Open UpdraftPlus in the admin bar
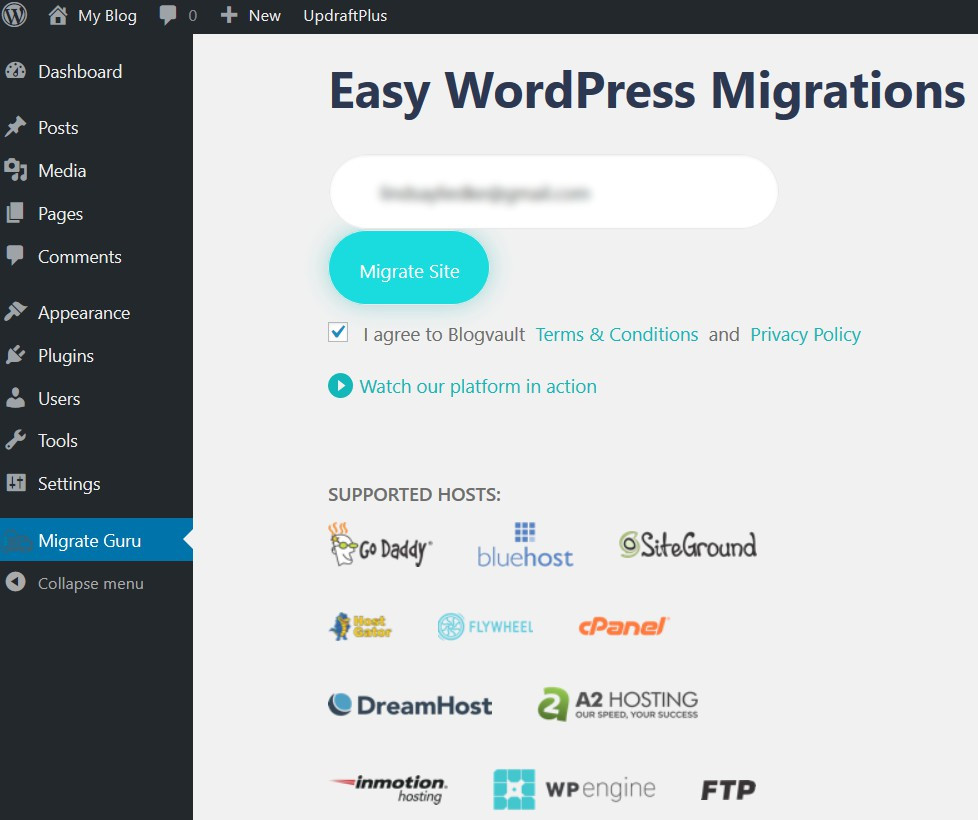This screenshot has width=978, height=820. (x=345, y=16)
